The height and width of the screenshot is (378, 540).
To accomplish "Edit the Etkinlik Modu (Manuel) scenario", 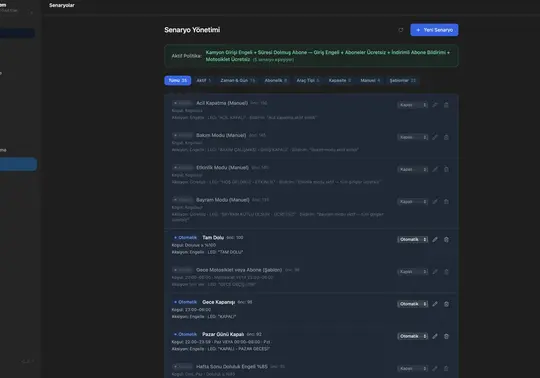I will pos(435,169).
